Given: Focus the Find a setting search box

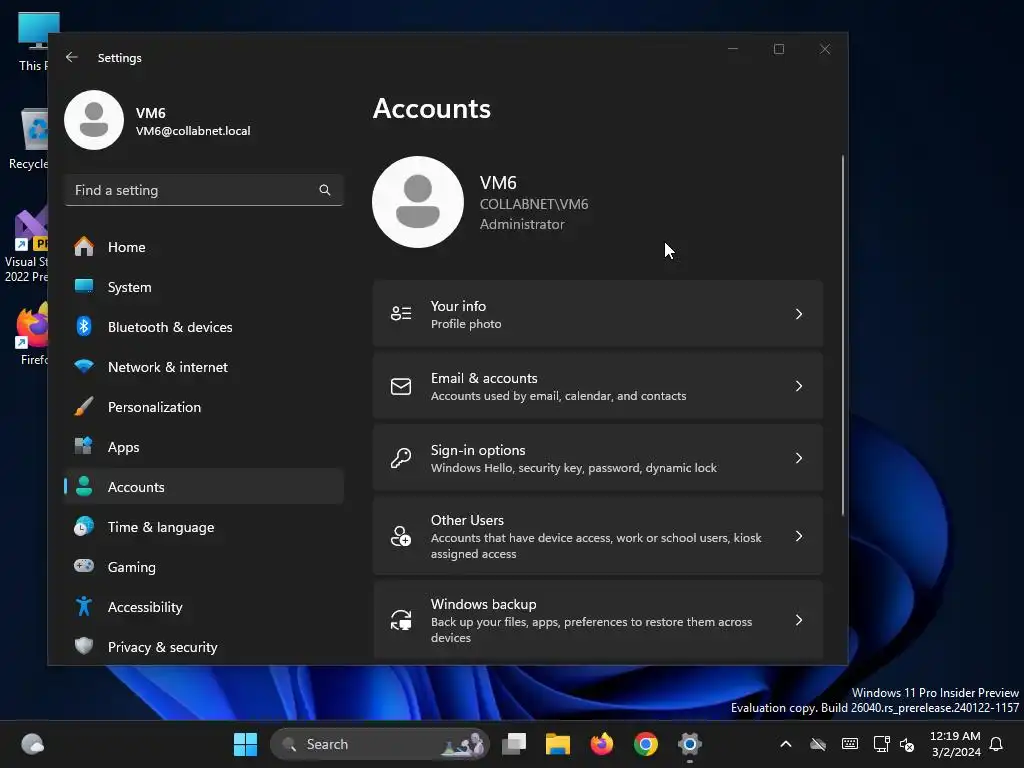Looking at the screenshot, I should (x=204, y=190).
